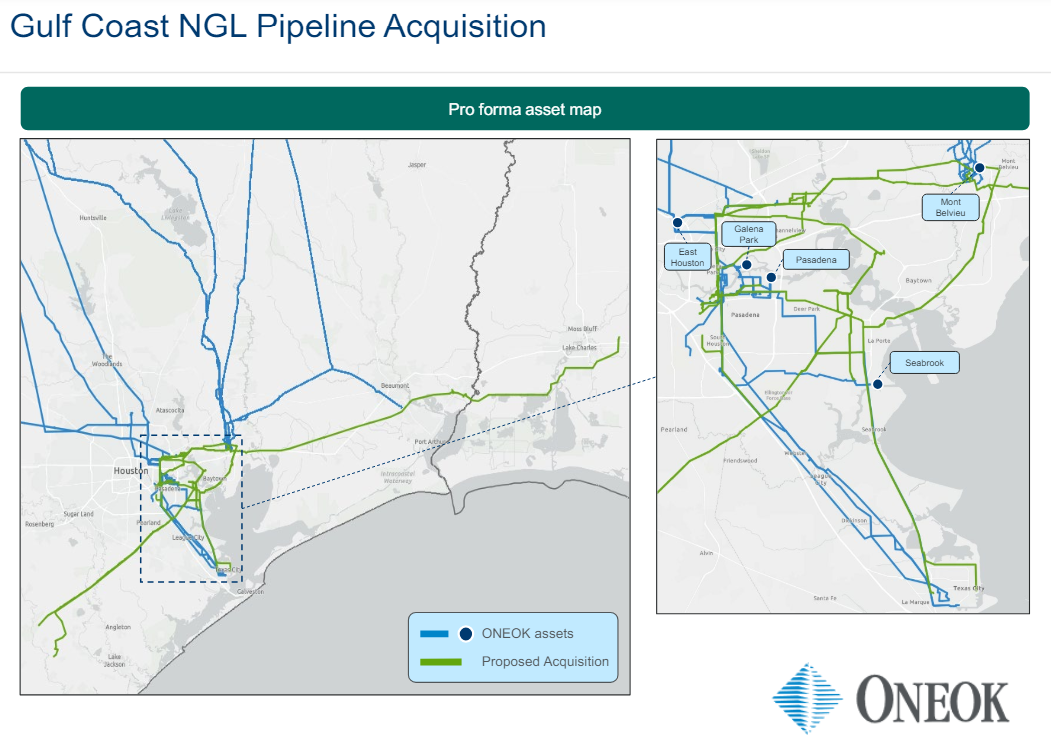Screen dimensions: 1051x739
Task: Click the Houston city label on map
Action: (x=130, y=470)
